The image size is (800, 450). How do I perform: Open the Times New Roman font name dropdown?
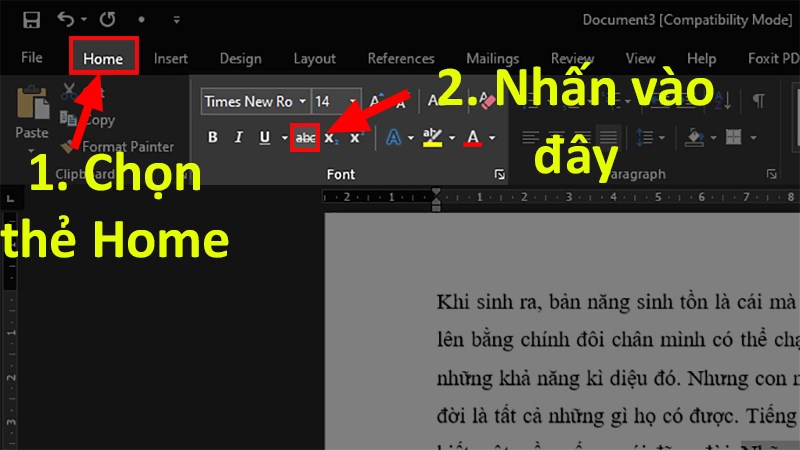(x=302, y=101)
